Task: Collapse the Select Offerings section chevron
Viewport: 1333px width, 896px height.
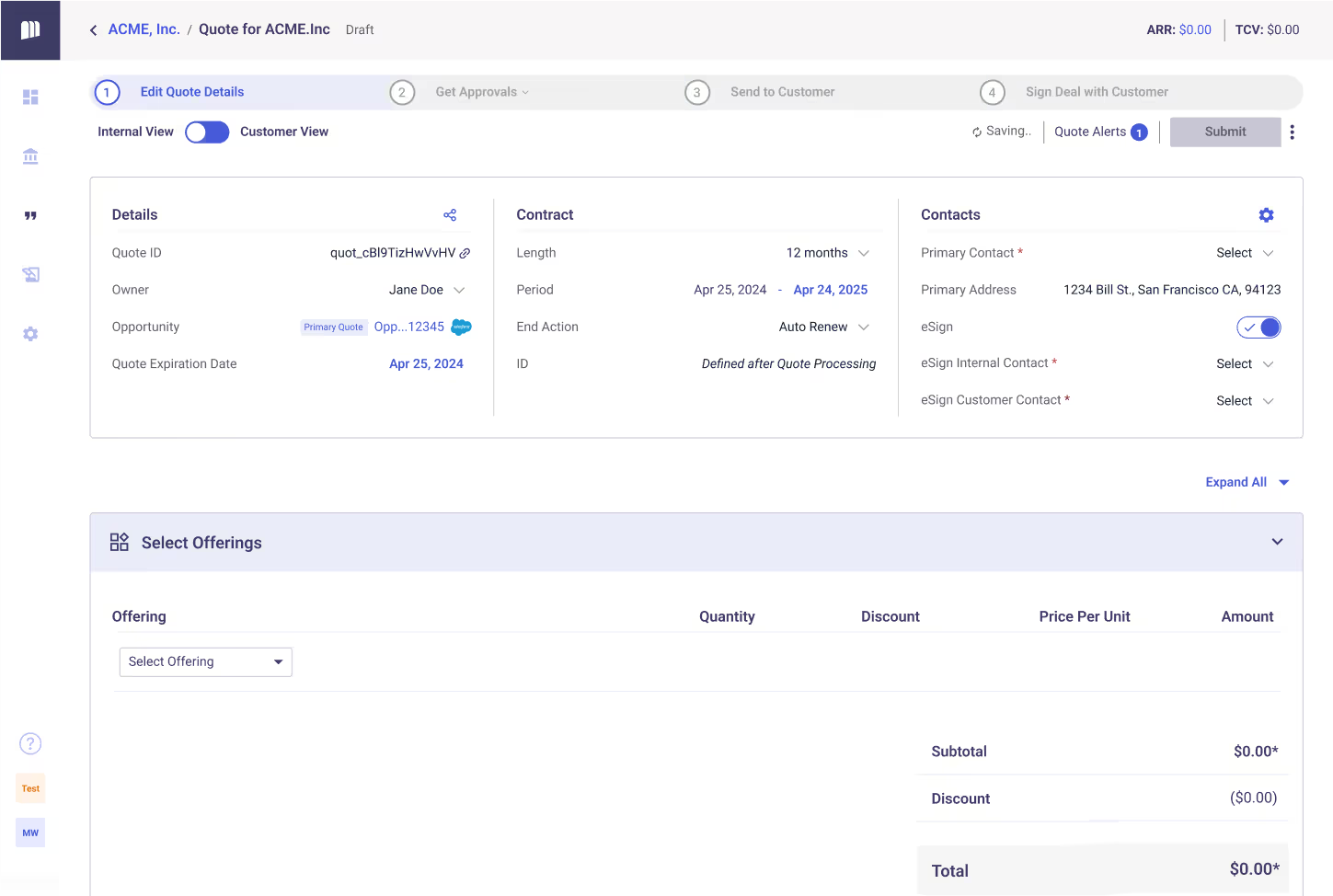Action: [x=1277, y=542]
